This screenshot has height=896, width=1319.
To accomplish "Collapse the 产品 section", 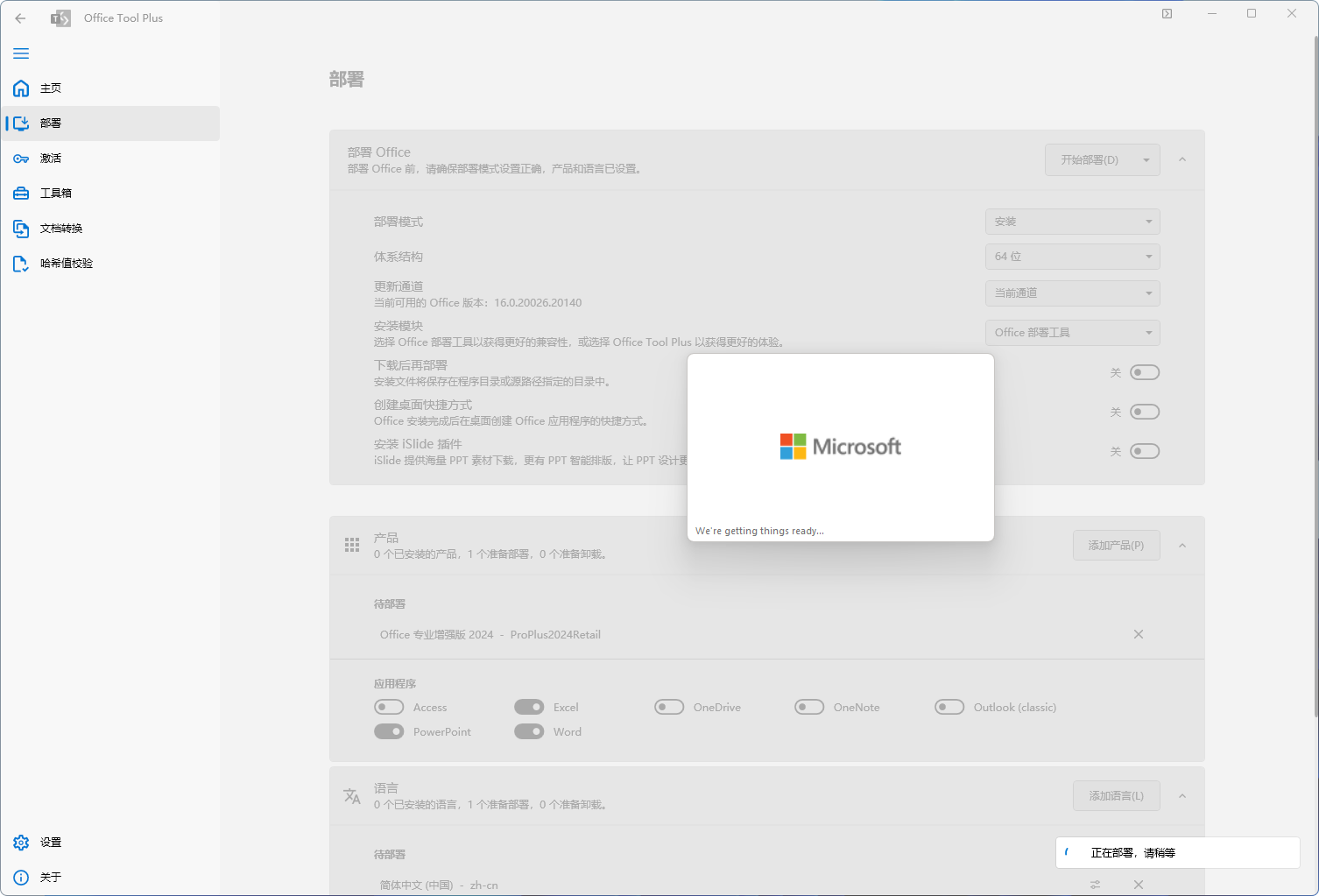I will tap(1182, 546).
